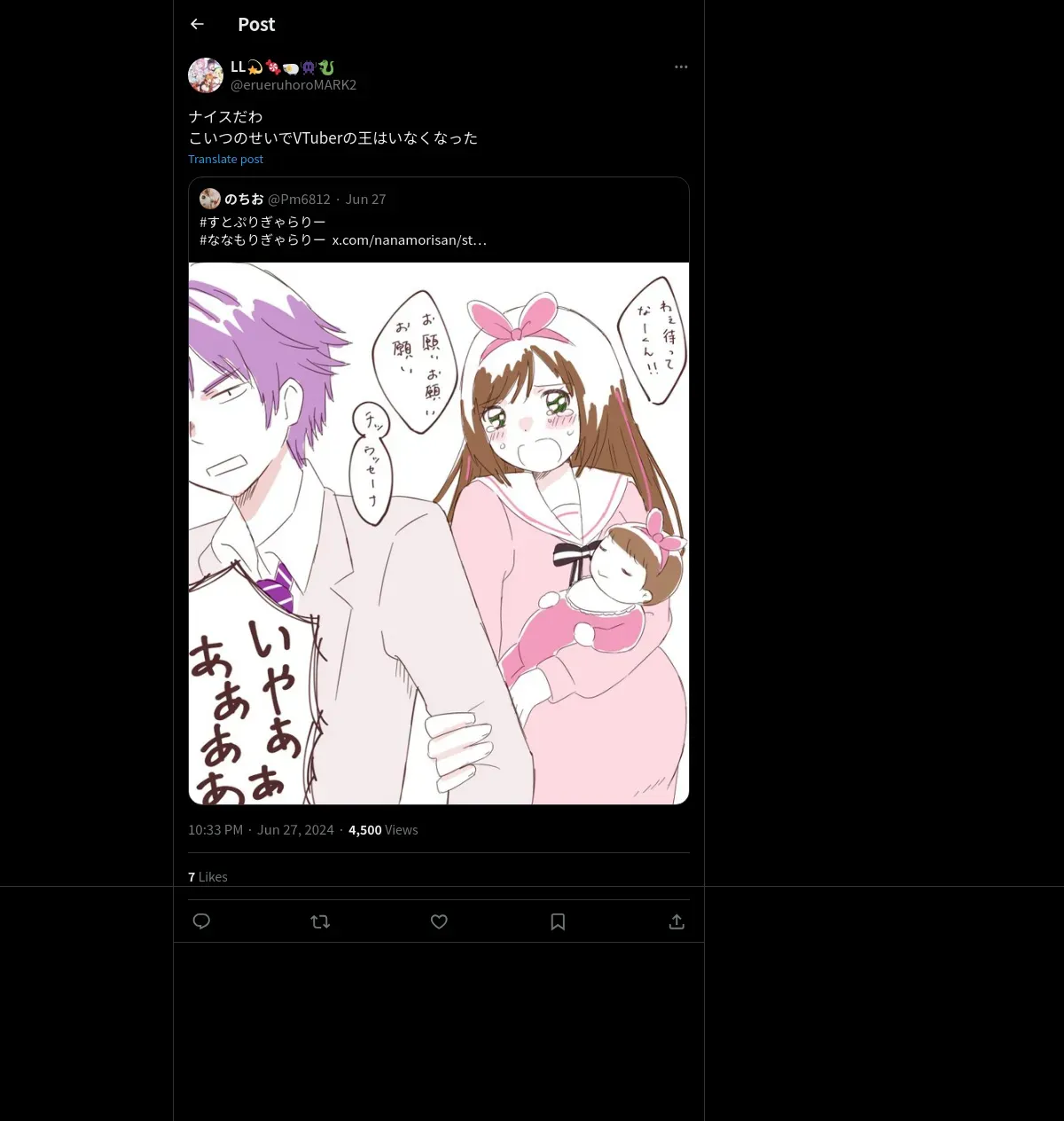This screenshot has height=1121, width=1064.
Task: Open the 10:33 PM timestamp
Action: 215,829
